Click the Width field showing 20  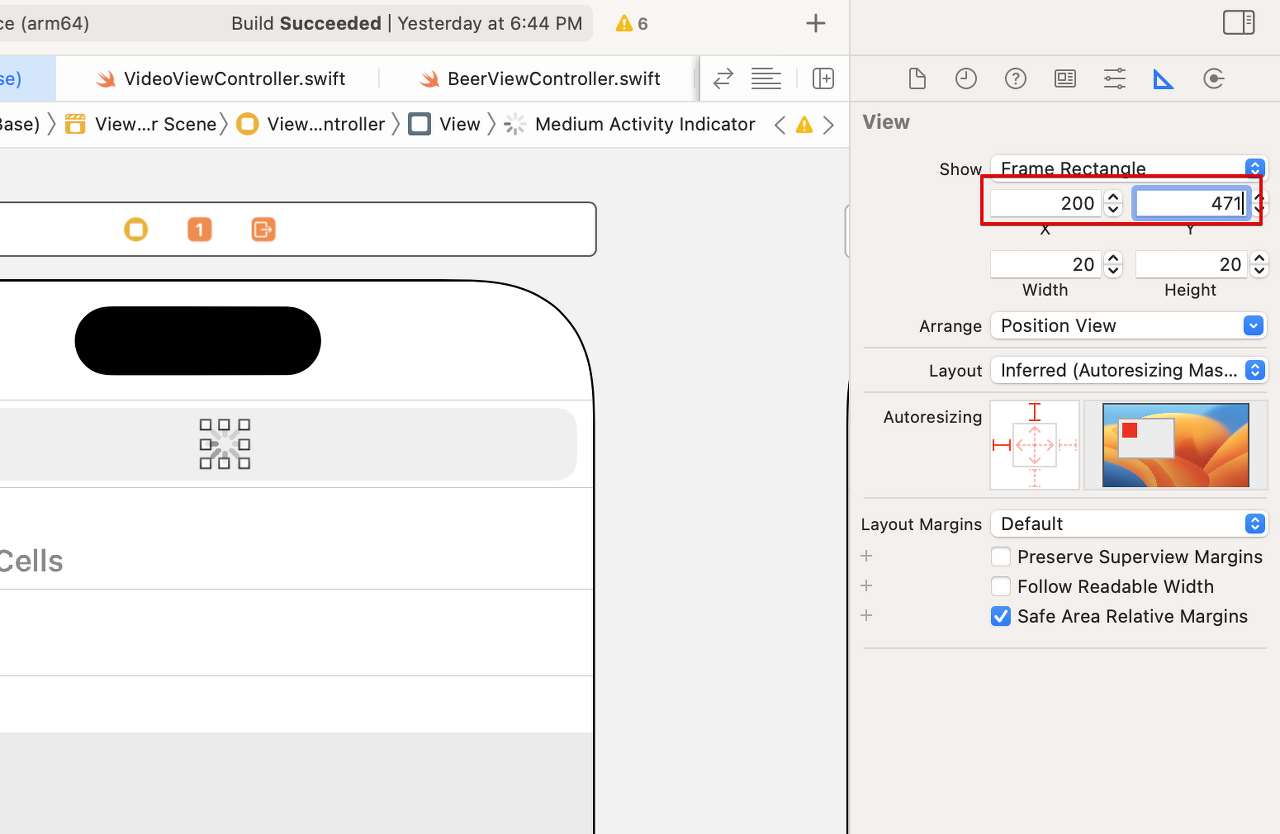pos(1046,265)
